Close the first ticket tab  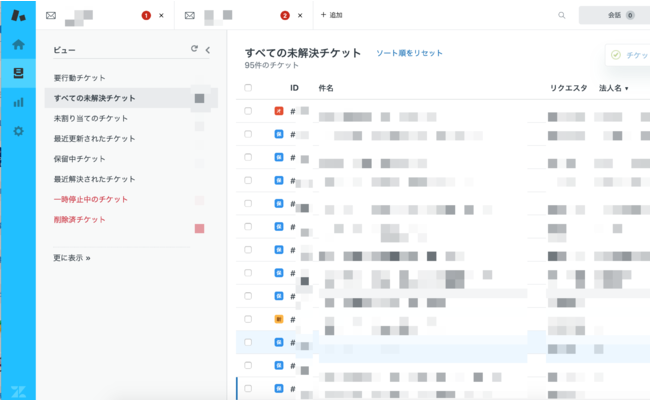pos(161,15)
